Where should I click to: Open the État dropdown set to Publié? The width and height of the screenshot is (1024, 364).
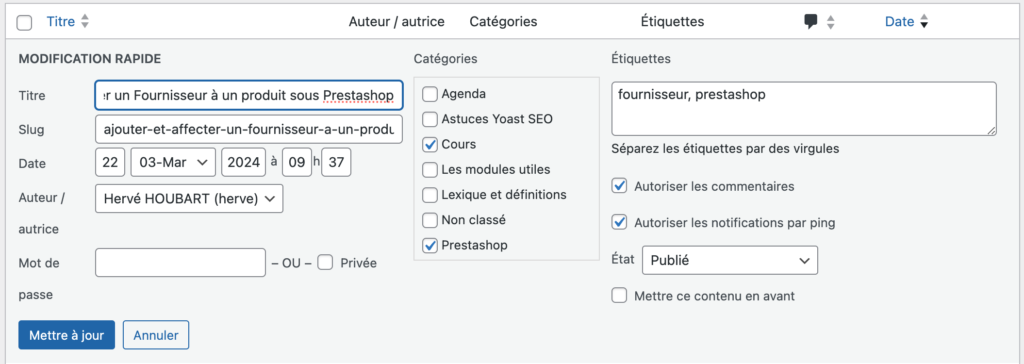pyautogui.click(x=730, y=260)
